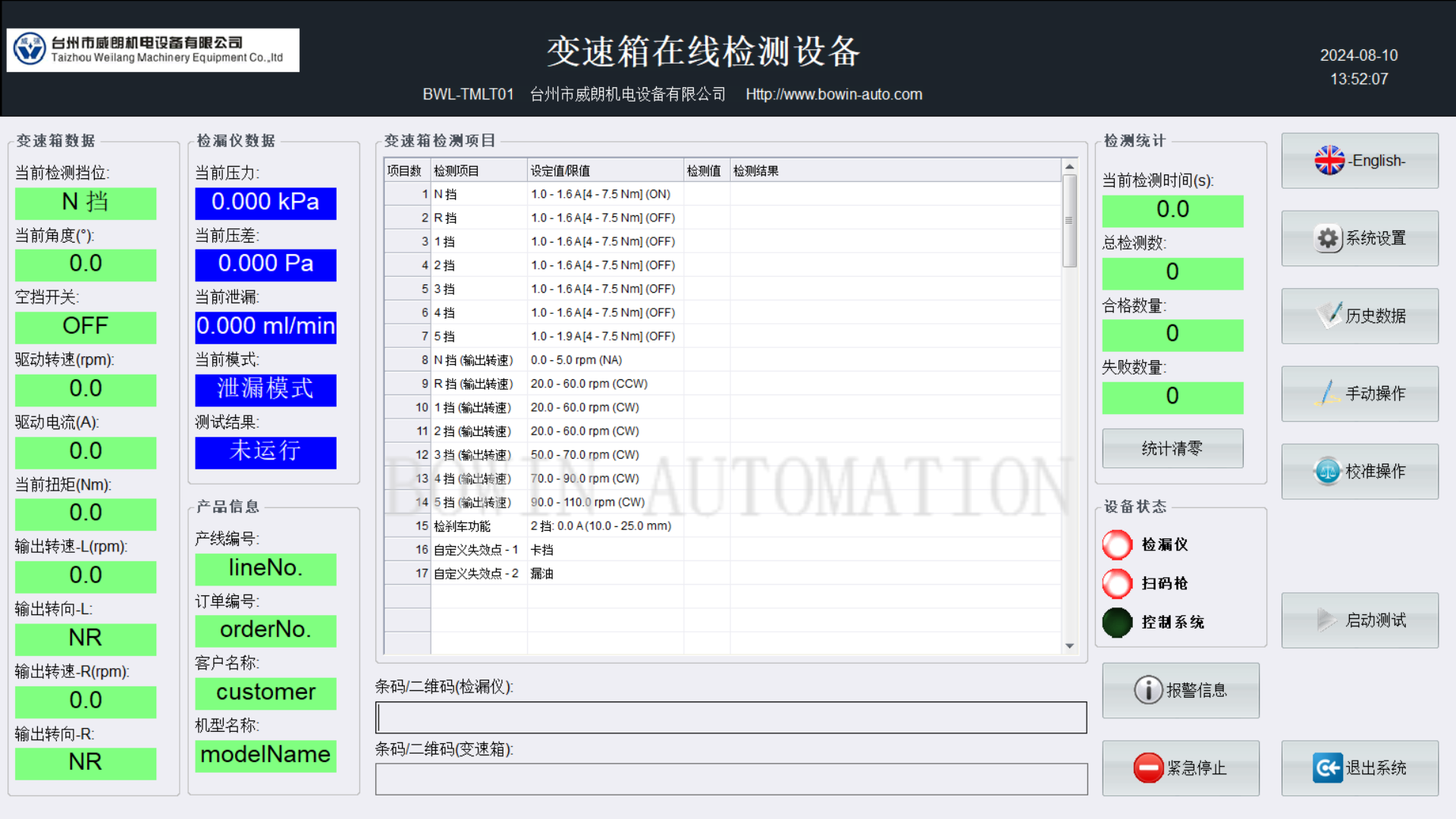The height and width of the screenshot is (819, 1456).
Task: Click the 1.0 - 1.9 A[4 - 7.5 Nm] (OFF) cell
Action: point(605,336)
